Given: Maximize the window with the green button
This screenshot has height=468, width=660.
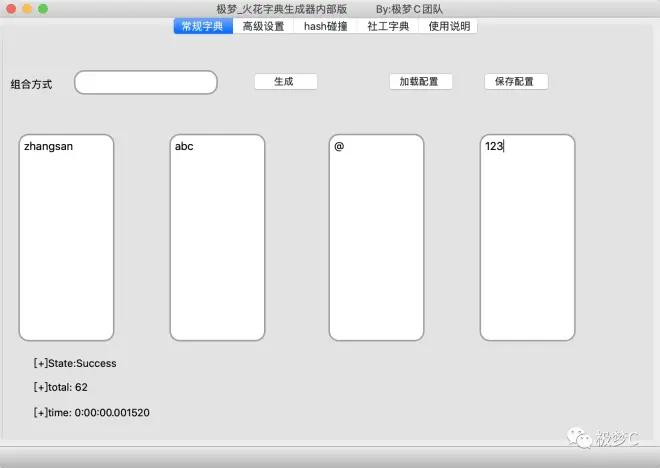Looking at the screenshot, I should (43, 9).
